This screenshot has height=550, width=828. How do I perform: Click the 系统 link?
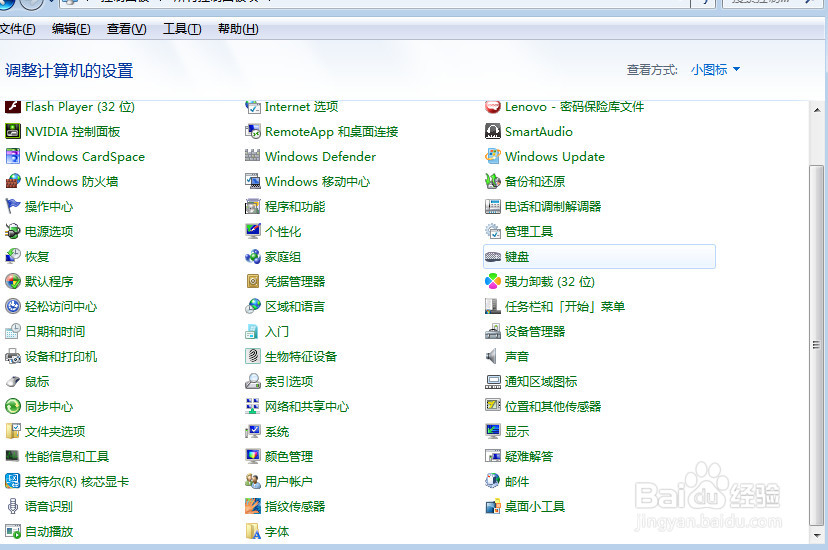point(277,432)
